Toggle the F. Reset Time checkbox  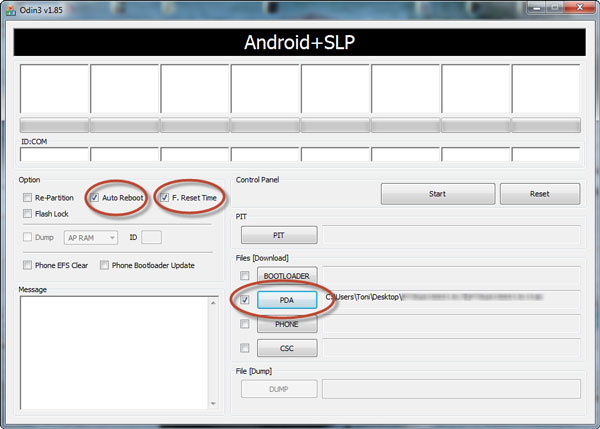coord(164,198)
